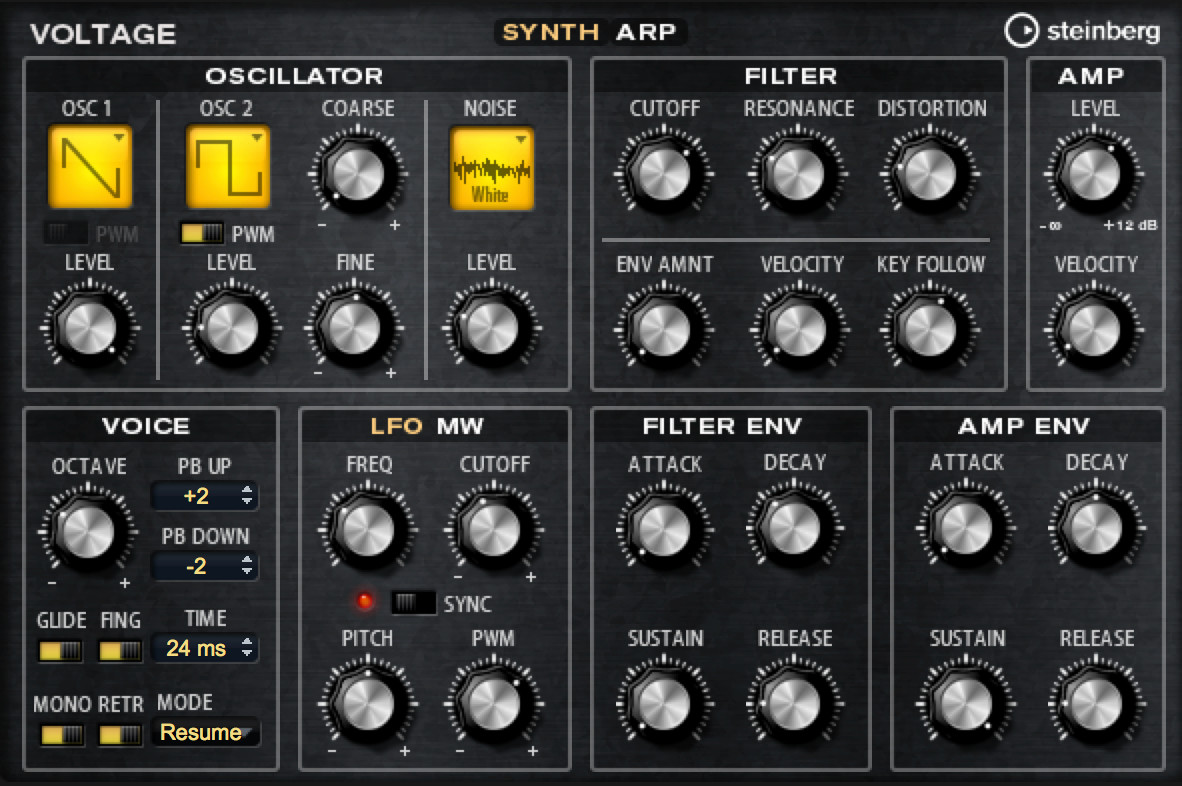Click the OSC 1 sawtooth waveform selector
1182x786 pixels.
90,167
